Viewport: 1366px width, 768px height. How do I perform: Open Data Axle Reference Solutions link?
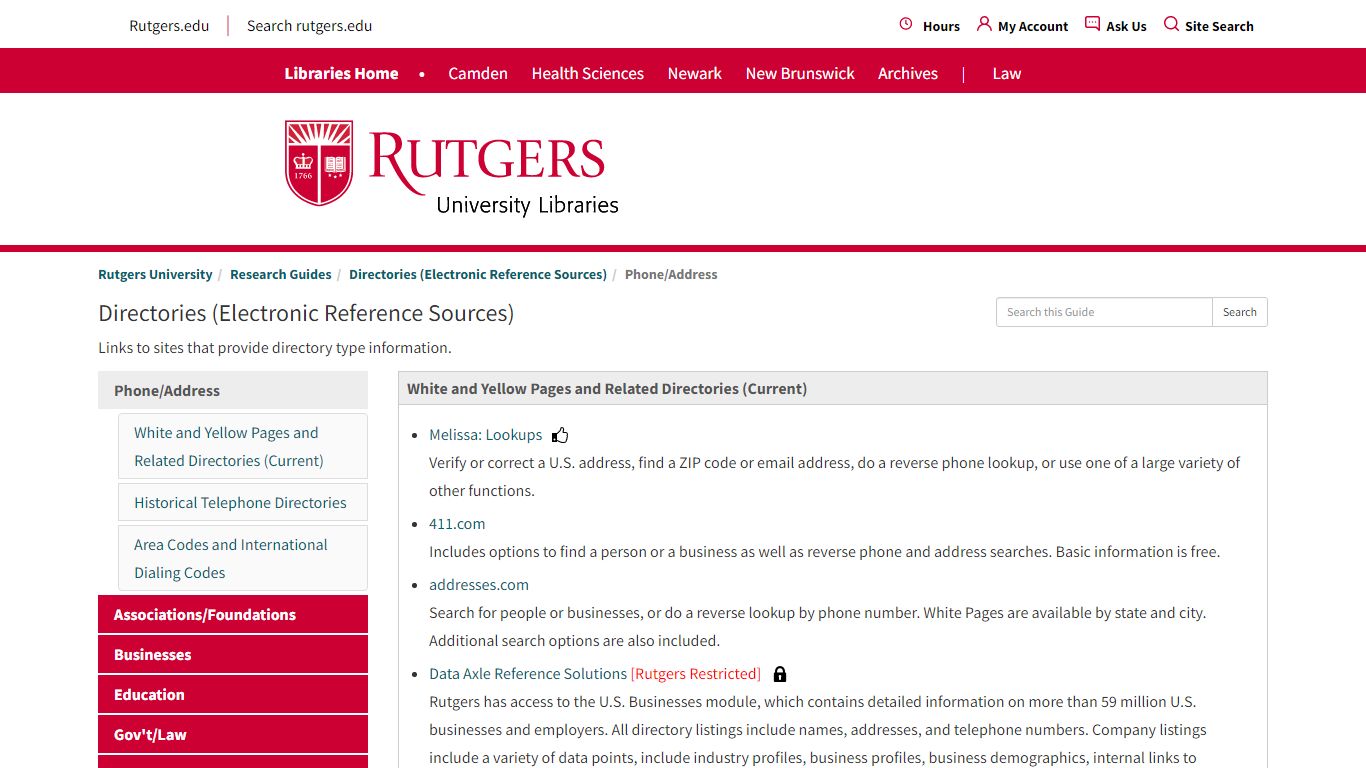coord(528,674)
